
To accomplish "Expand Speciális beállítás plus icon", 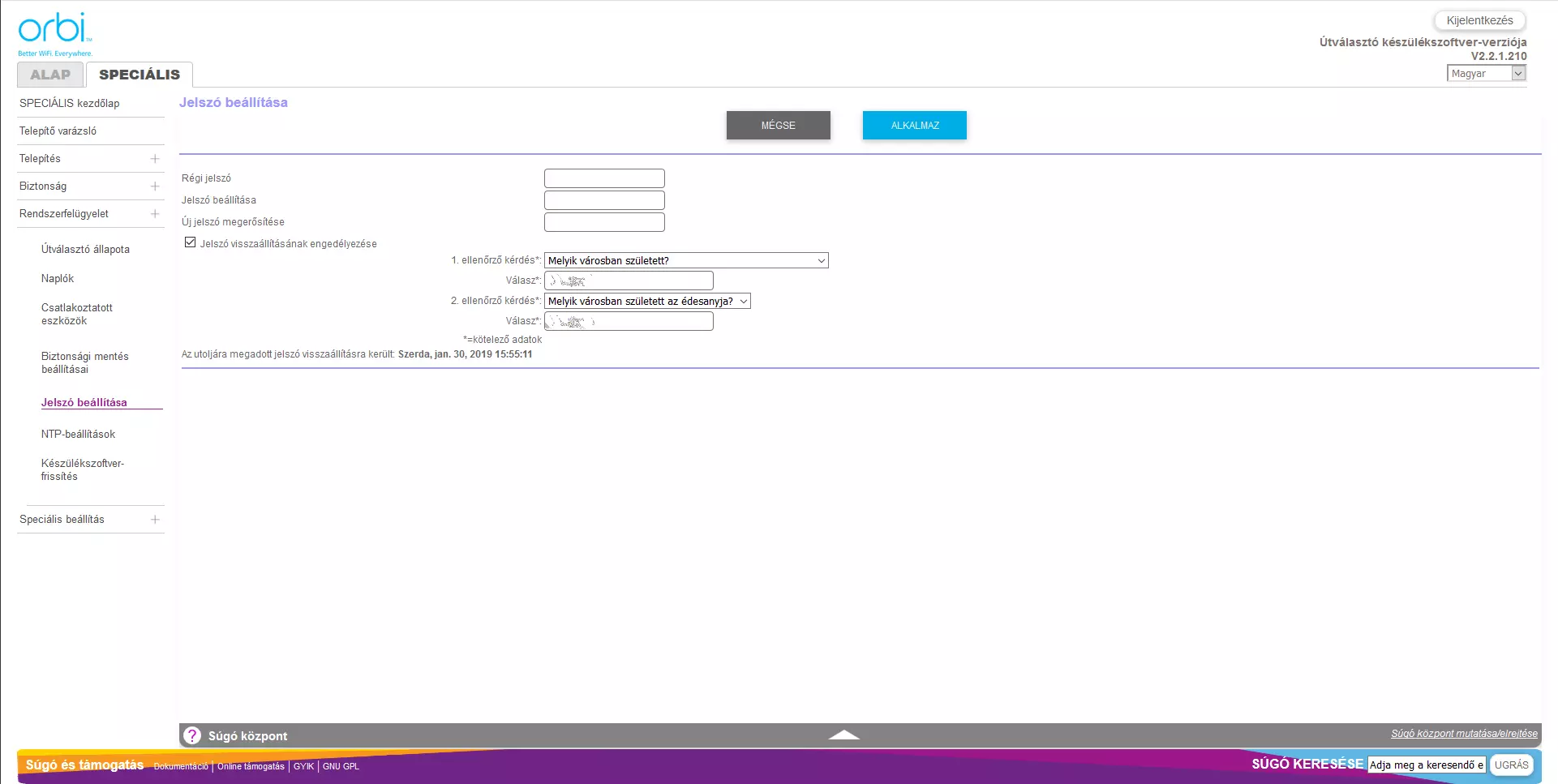I will [x=155, y=520].
